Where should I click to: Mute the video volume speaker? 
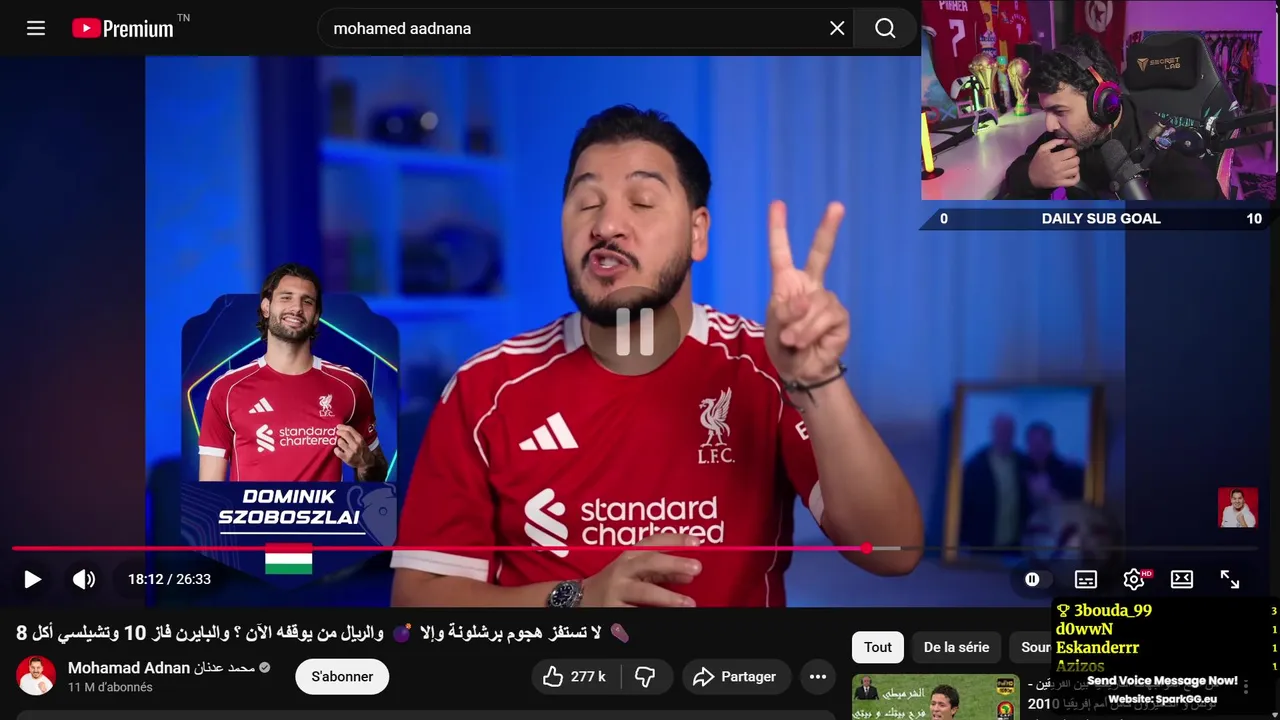tap(84, 579)
